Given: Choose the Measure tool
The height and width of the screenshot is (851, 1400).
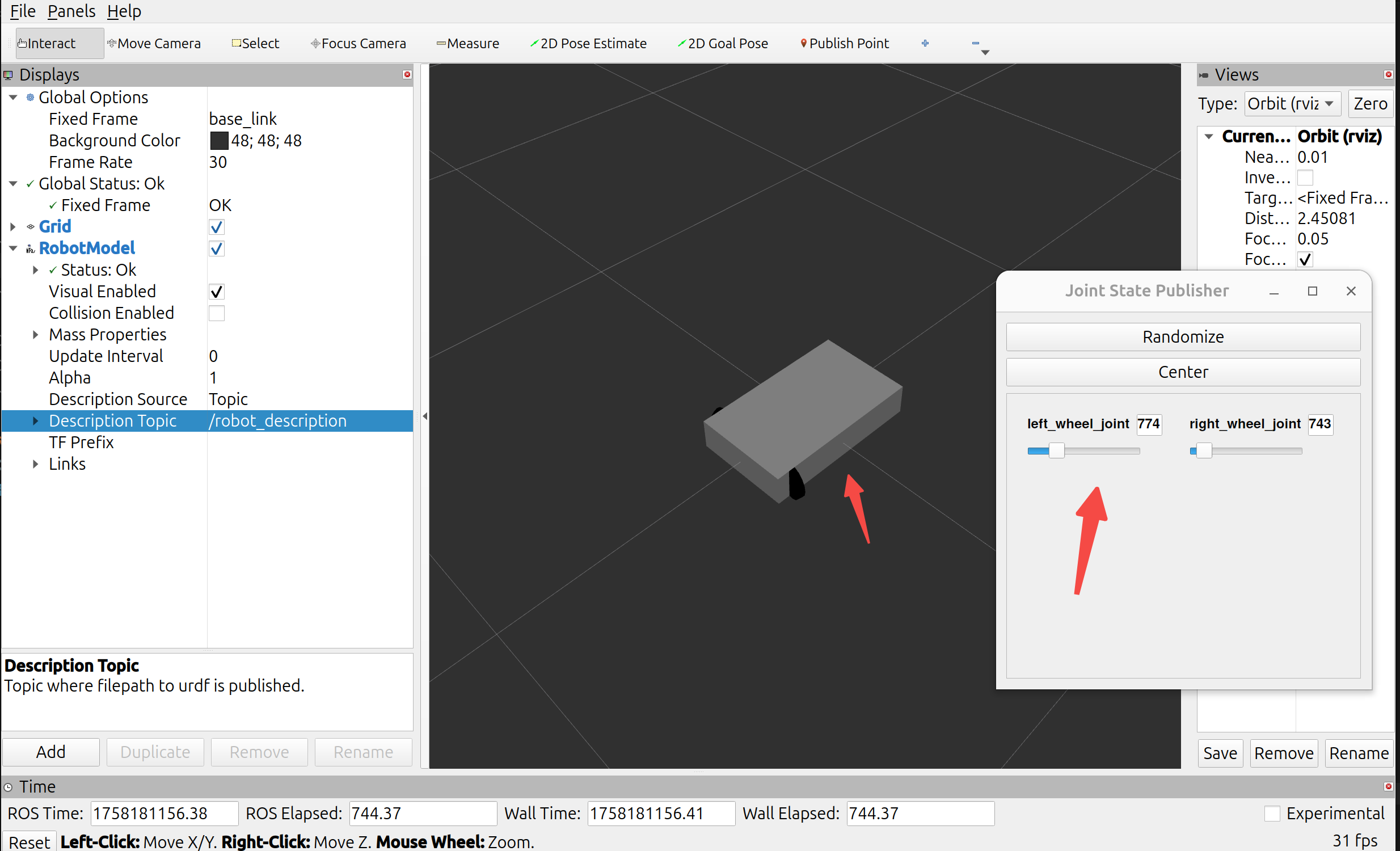Looking at the screenshot, I should [x=467, y=43].
